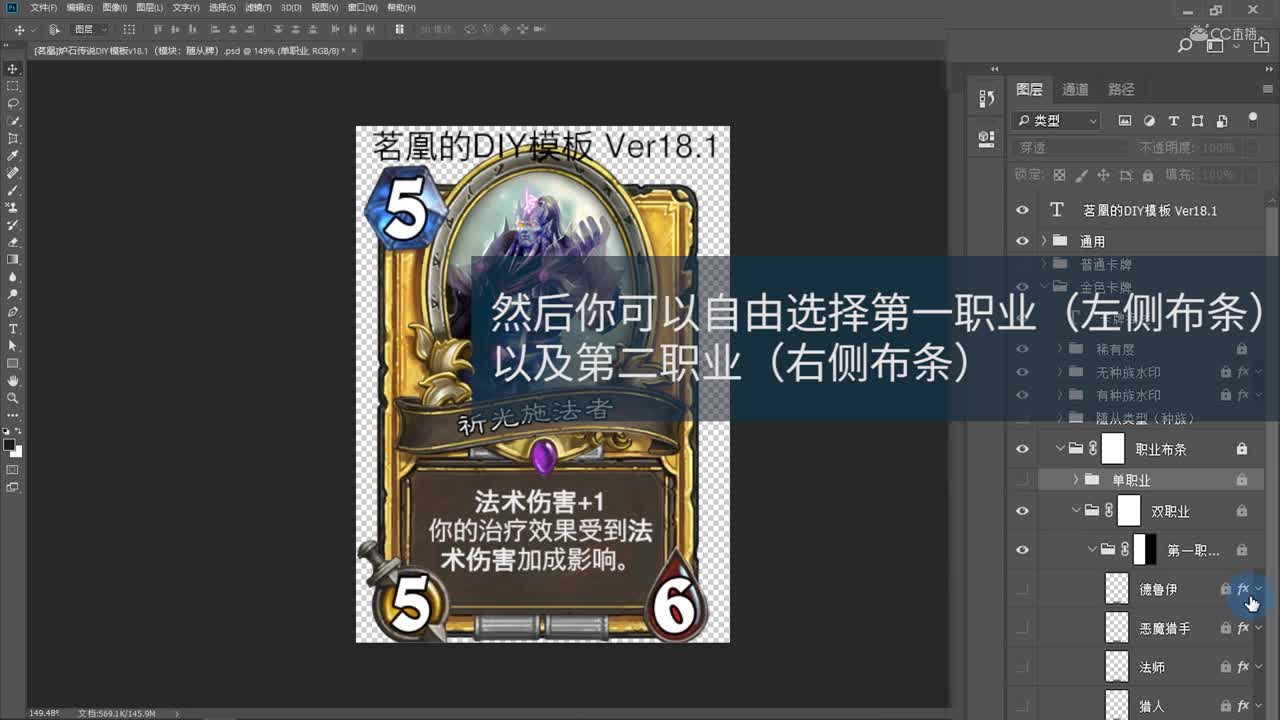Toggle the Auto-Select checkbox in options bar

tap(54, 30)
